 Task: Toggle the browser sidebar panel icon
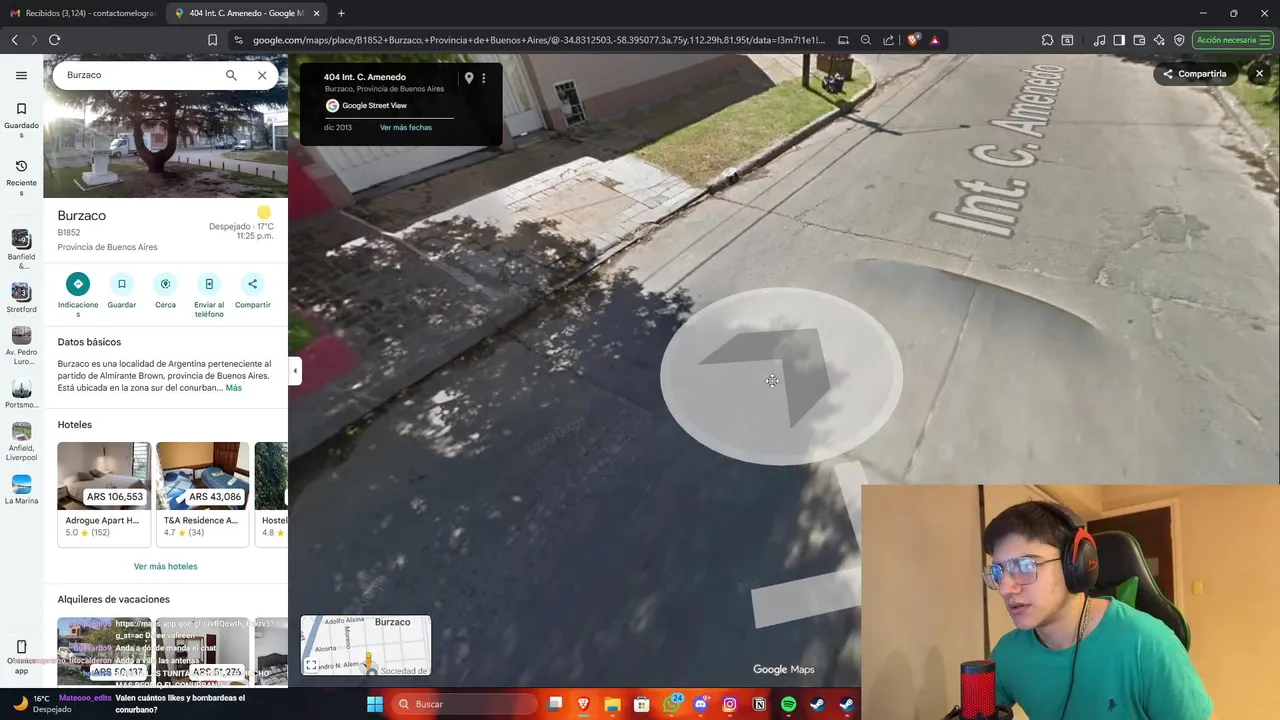tap(1119, 40)
